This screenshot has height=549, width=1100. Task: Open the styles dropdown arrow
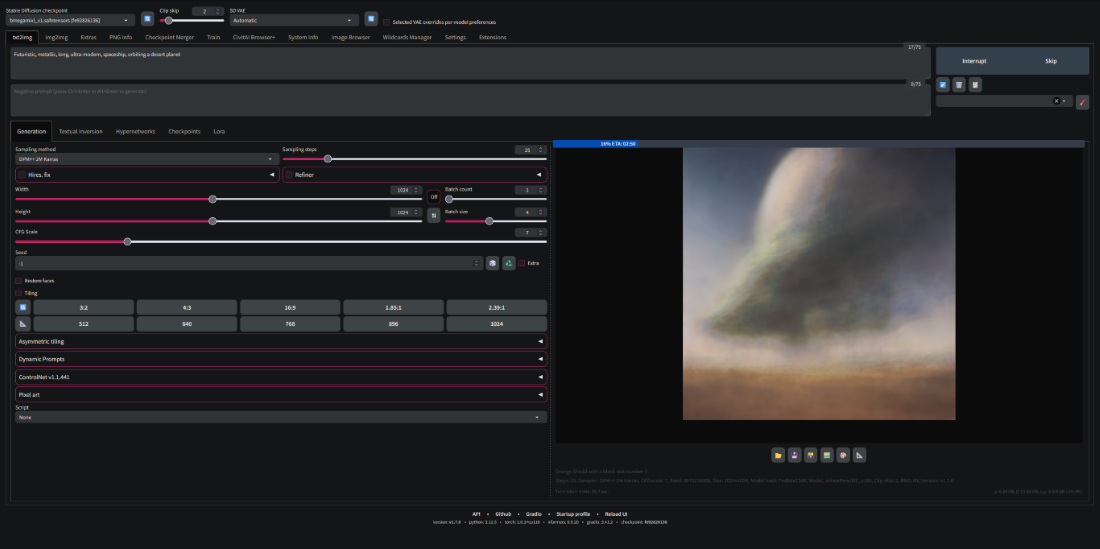point(1064,101)
